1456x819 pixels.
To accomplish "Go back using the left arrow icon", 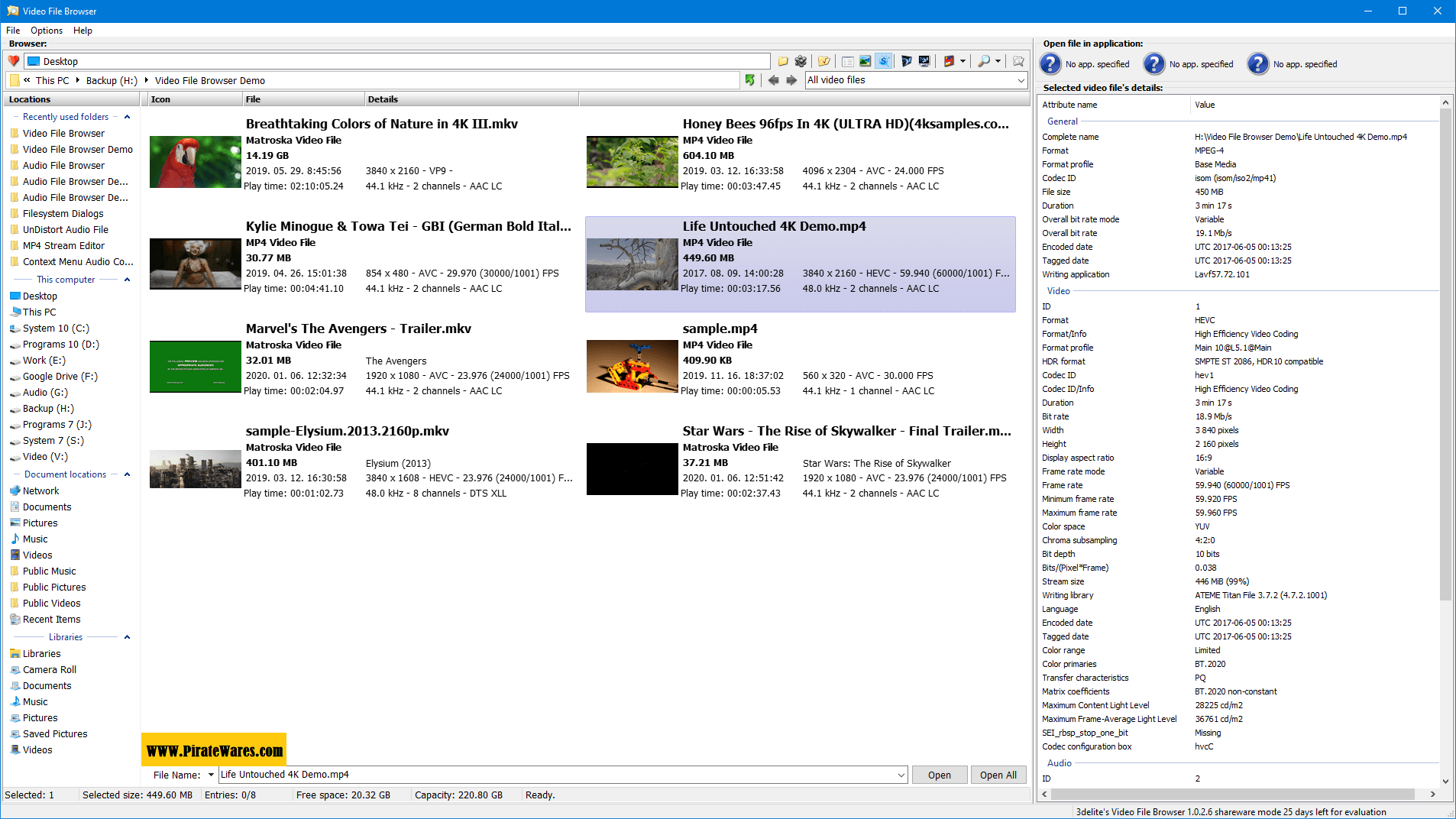I will point(773,80).
